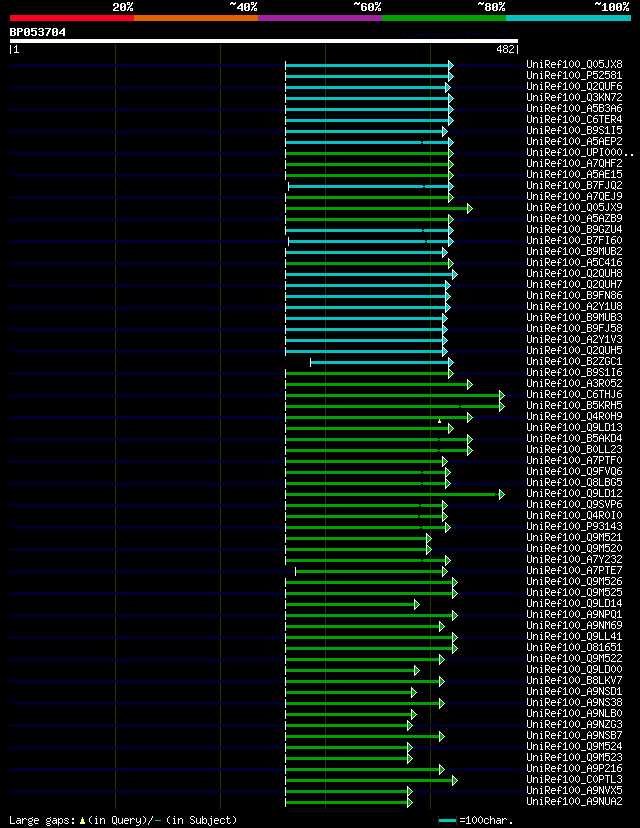Open hit UniRef100_Q05JX8 label
Screen dimensions: 640x828
[x=574, y=65]
